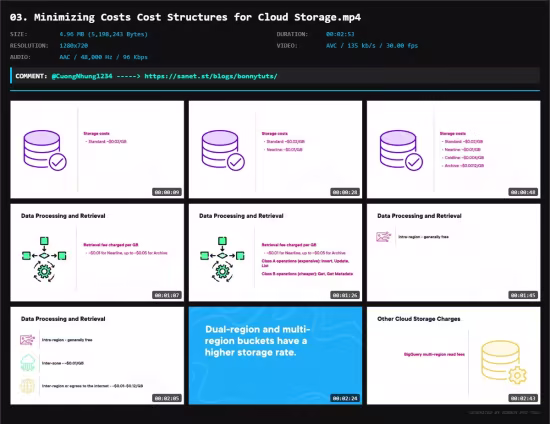The width and height of the screenshot is (550, 424).
Task: Click Class B operations text in the 00:01:26 frame
Action: (307, 274)
